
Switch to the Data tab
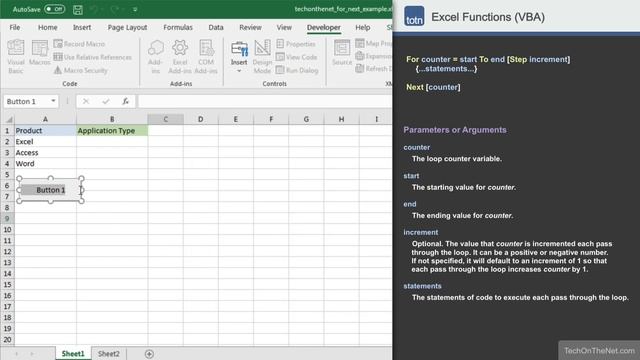(x=216, y=27)
